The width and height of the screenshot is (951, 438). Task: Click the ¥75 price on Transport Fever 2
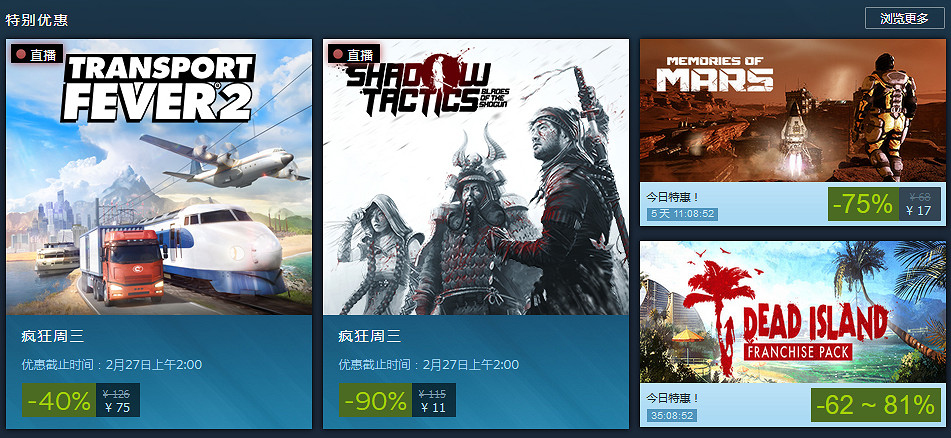[118, 408]
